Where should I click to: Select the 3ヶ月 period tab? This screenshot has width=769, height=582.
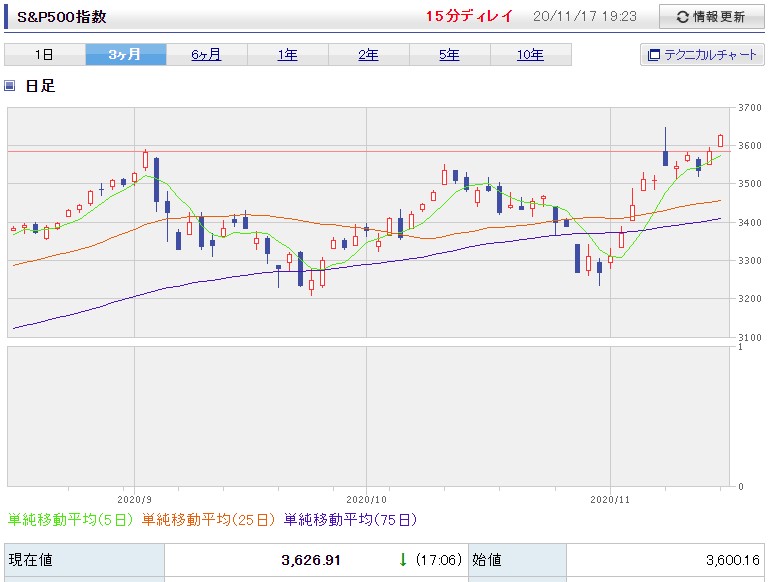[x=126, y=54]
